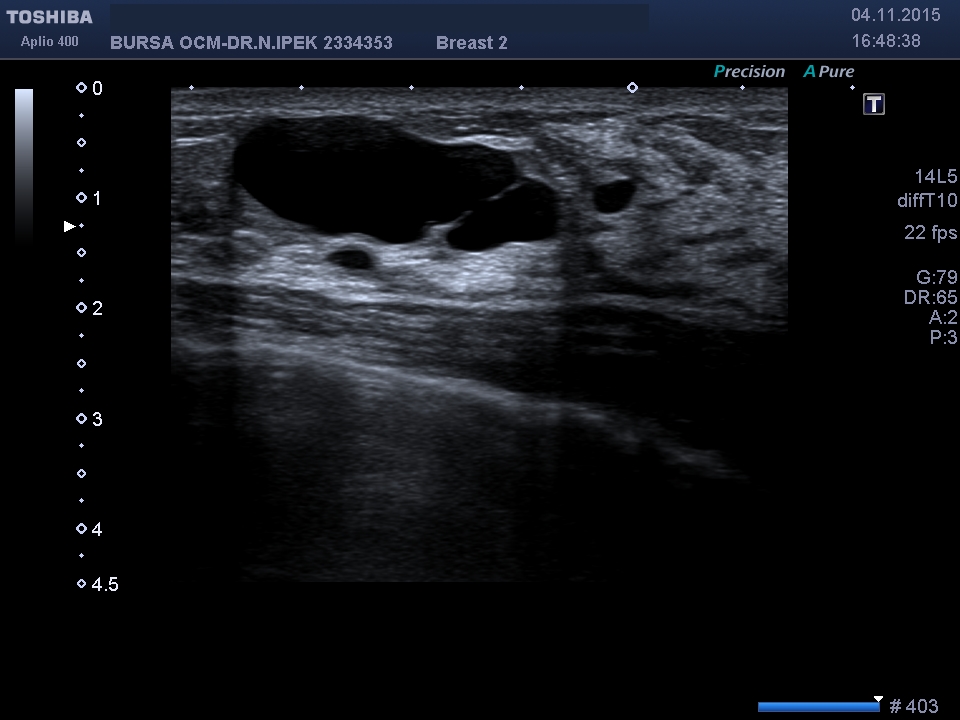Click the depth scale marker '2'
The height and width of the screenshot is (720, 960).
point(97,309)
